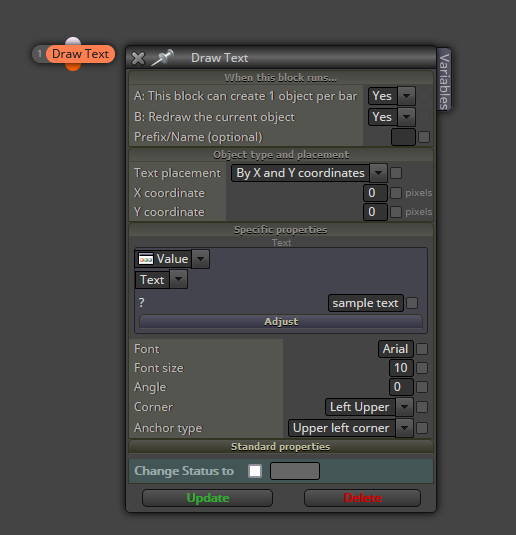
Task: Click the Object type and placement header
Action: (x=281, y=155)
